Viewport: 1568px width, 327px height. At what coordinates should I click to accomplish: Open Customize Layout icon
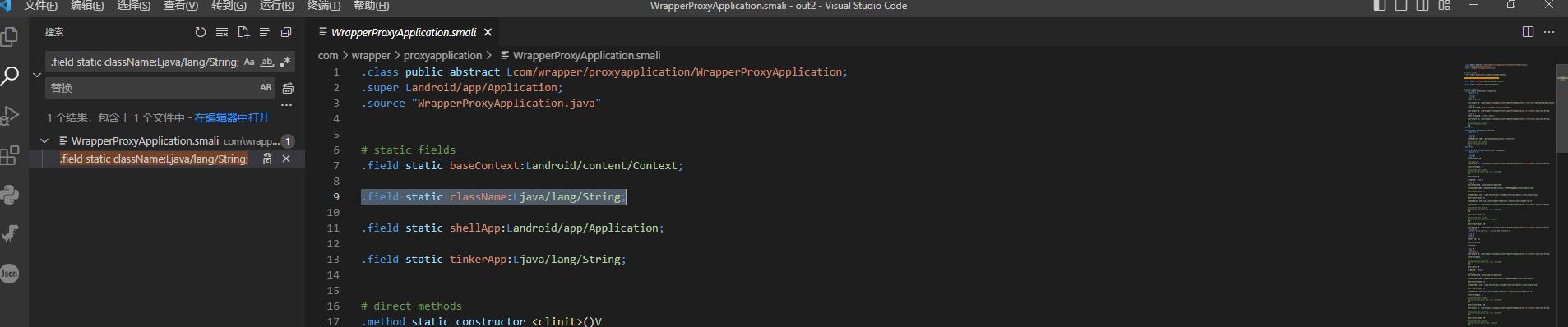[x=1445, y=6]
